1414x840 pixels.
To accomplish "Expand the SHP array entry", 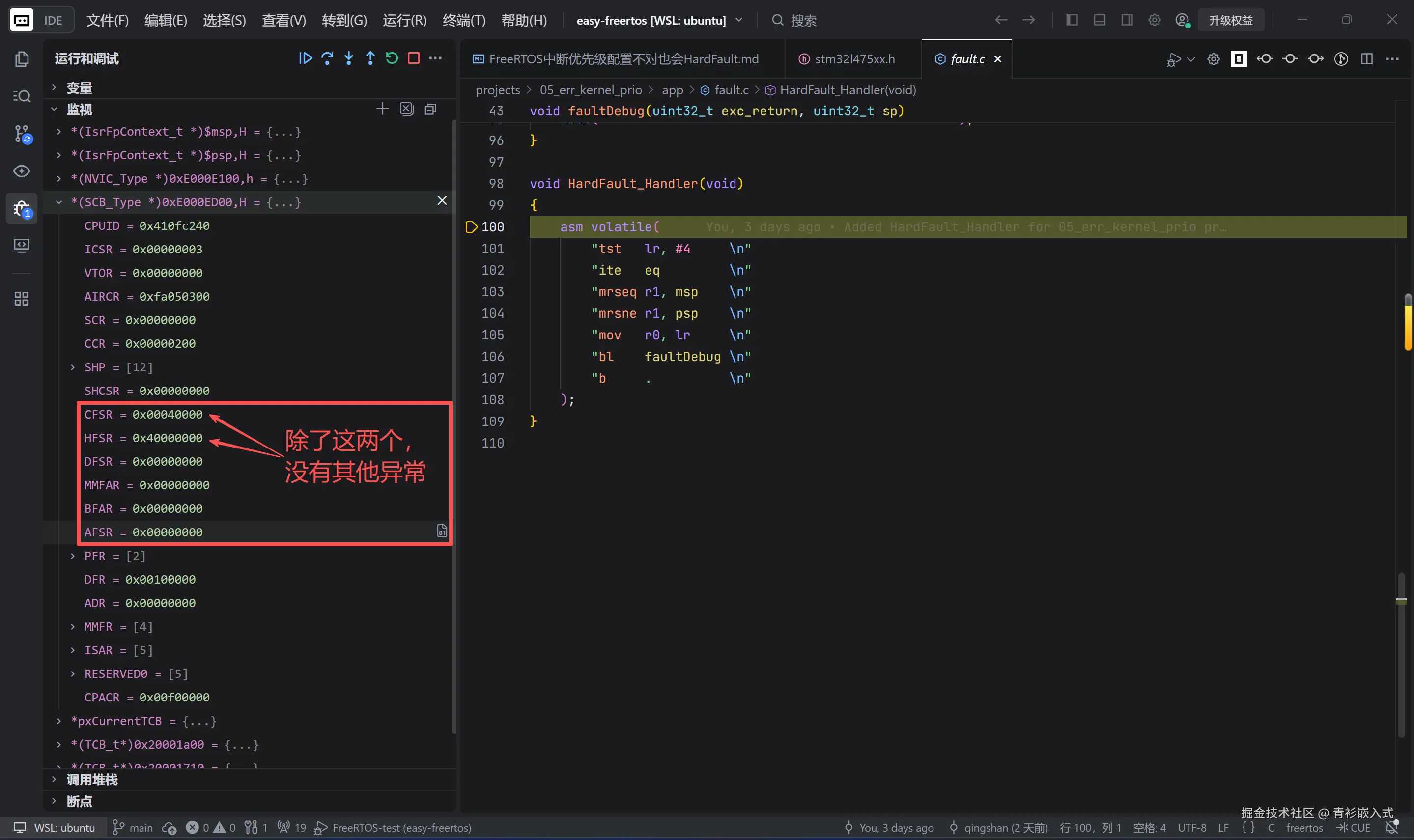I will point(72,367).
